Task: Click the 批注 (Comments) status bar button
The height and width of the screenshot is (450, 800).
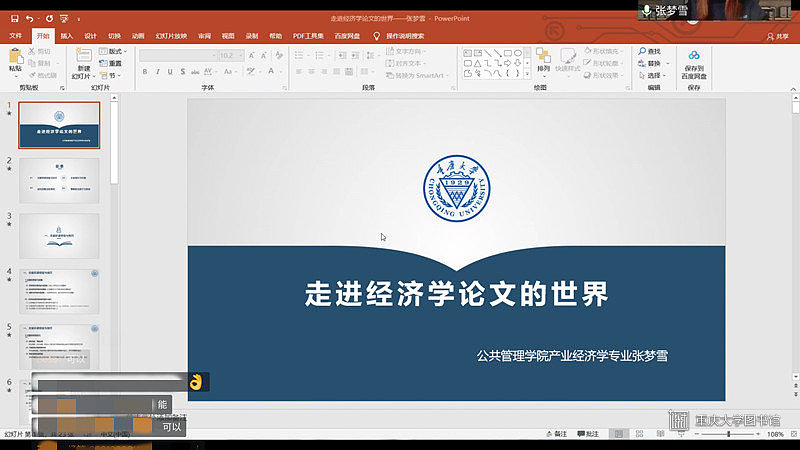Action: point(588,434)
